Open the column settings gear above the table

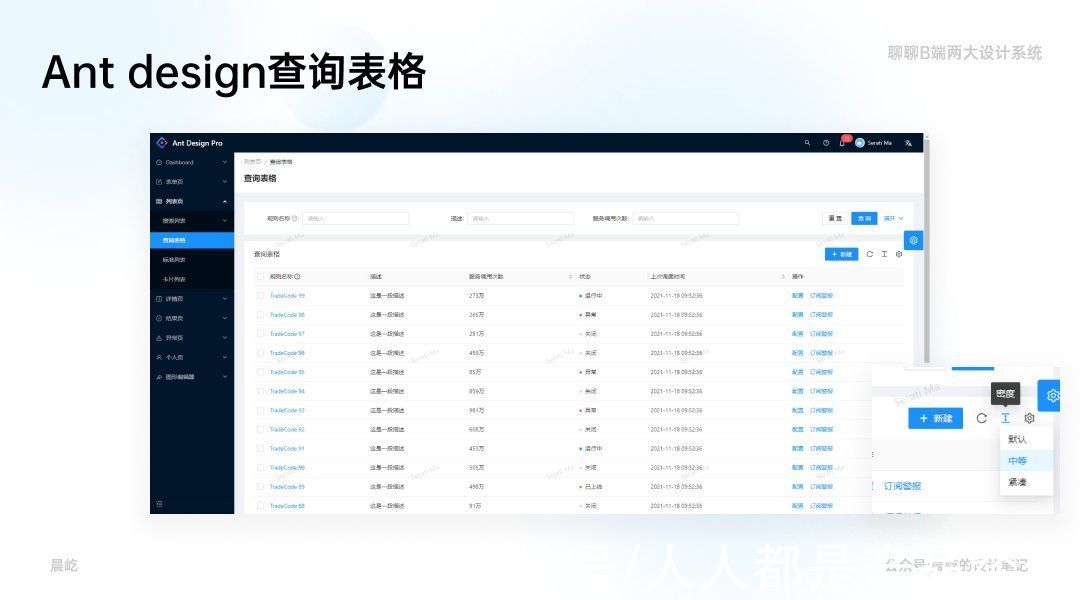coord(898,254)
